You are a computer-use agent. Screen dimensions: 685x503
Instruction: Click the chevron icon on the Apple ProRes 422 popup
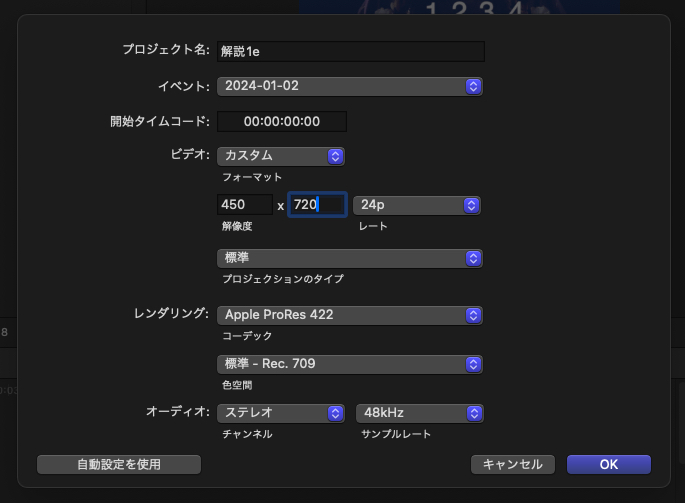pos(474,315)
